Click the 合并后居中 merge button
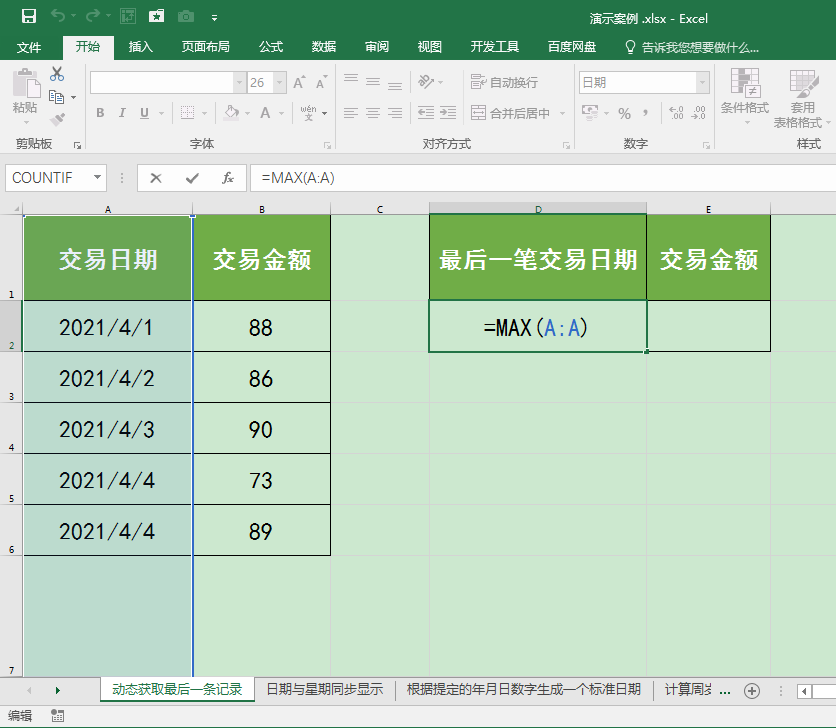The height and width of the screenshot is (728, 836). [511, 113]
